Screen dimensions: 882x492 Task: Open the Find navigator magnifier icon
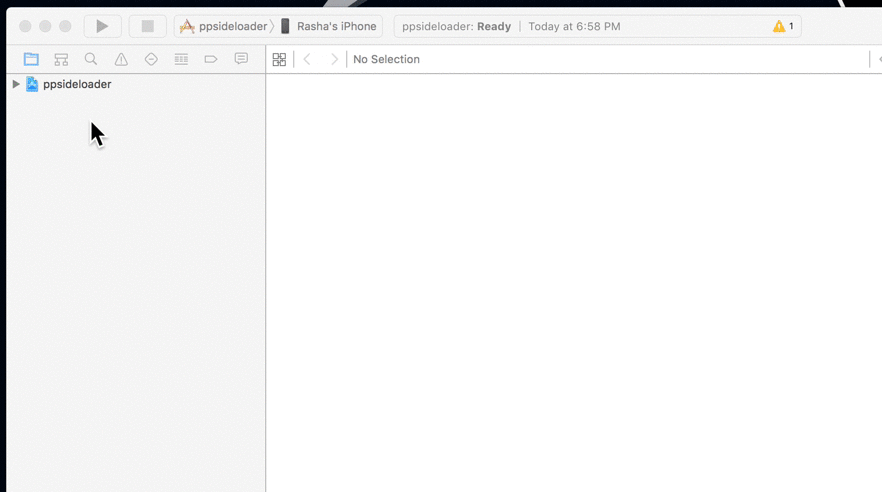point(91,59)
